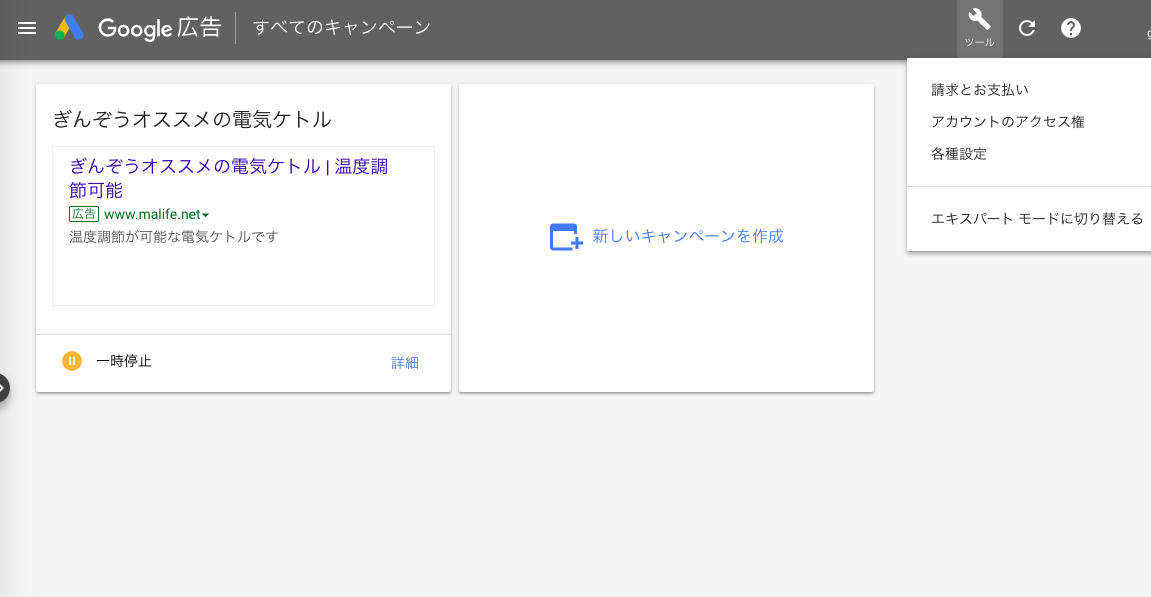Image resolution: width=1151 pixels, height=597 pixels.
Task: Open the www.malife.net dropdown arrow
Action: 206,215
